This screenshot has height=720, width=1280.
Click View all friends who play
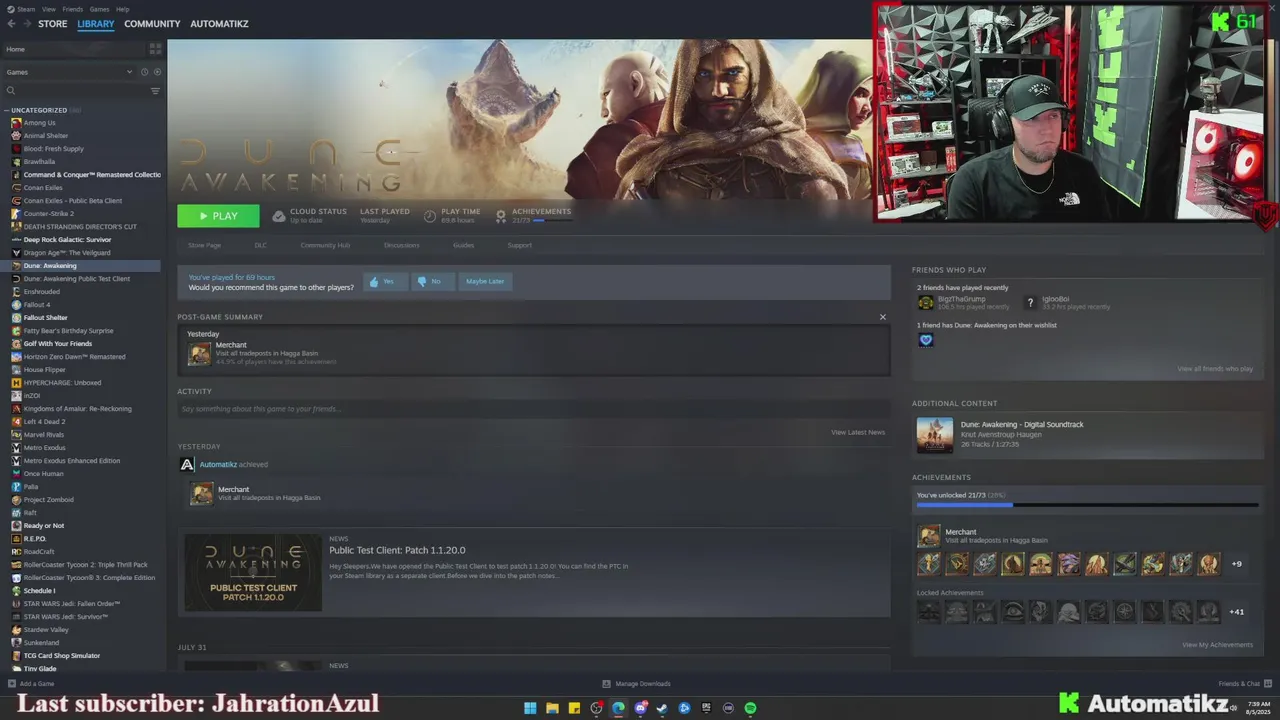(x=1215, y=369)
